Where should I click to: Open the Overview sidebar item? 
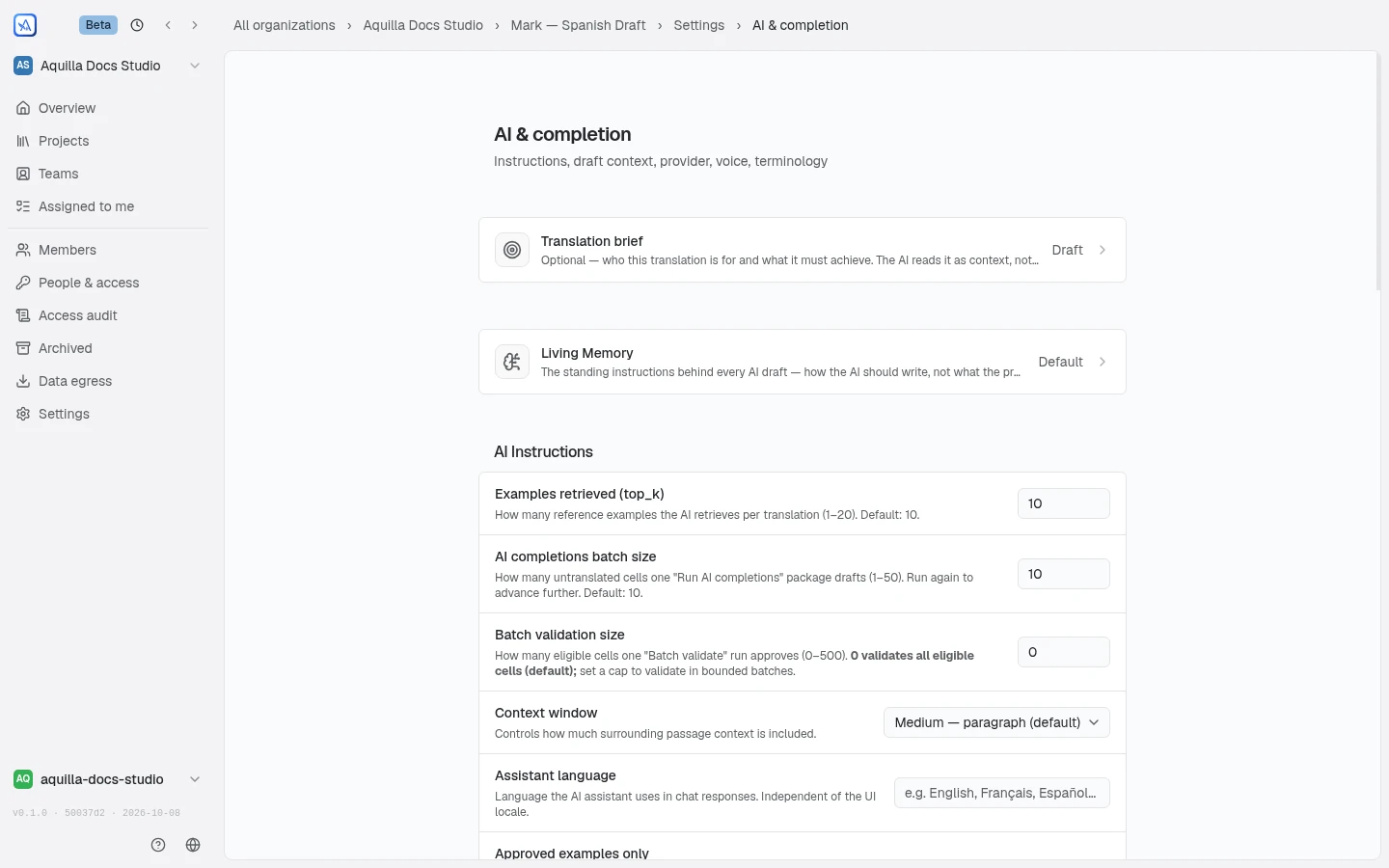108,108
